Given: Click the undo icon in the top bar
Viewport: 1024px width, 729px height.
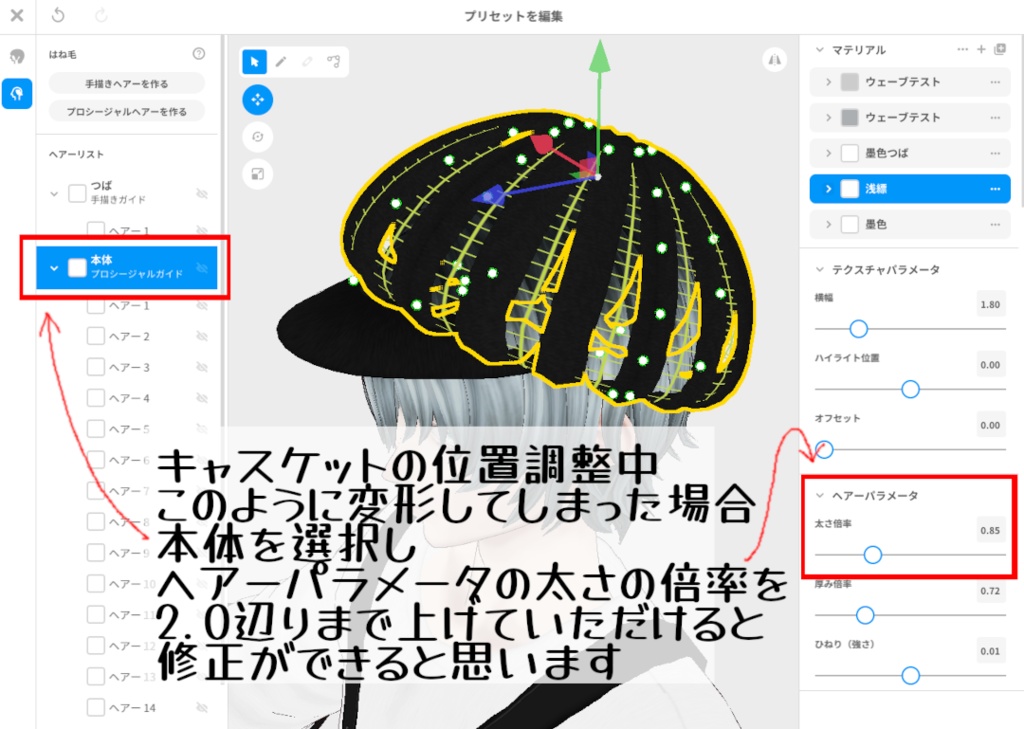Looking at the screenshot, I should click(x=57, y=16).
